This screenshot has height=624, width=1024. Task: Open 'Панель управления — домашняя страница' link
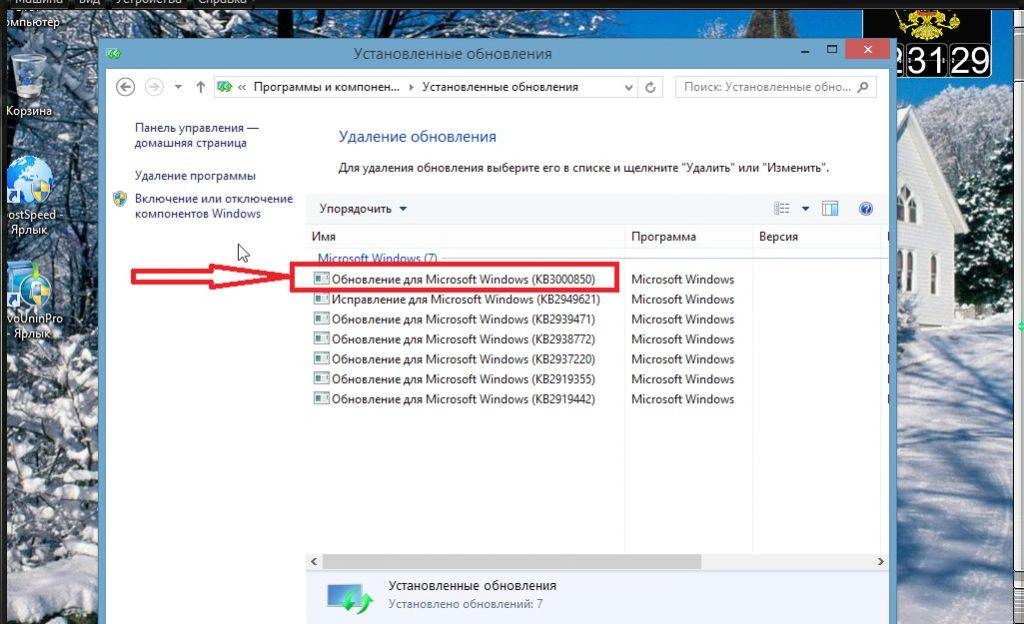197,135
